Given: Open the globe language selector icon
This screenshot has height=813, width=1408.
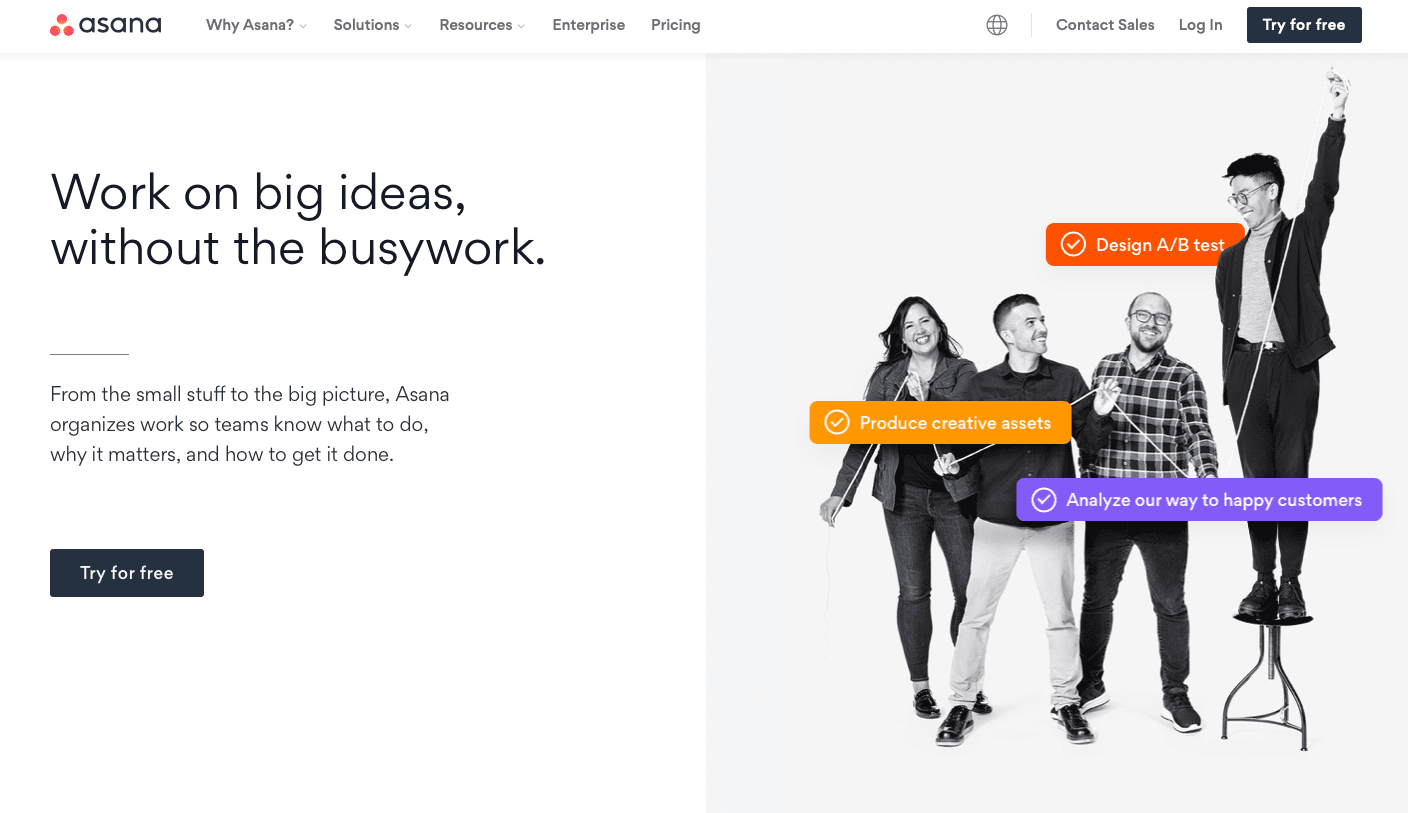Looking at the screenshot, I should point(997,25).
